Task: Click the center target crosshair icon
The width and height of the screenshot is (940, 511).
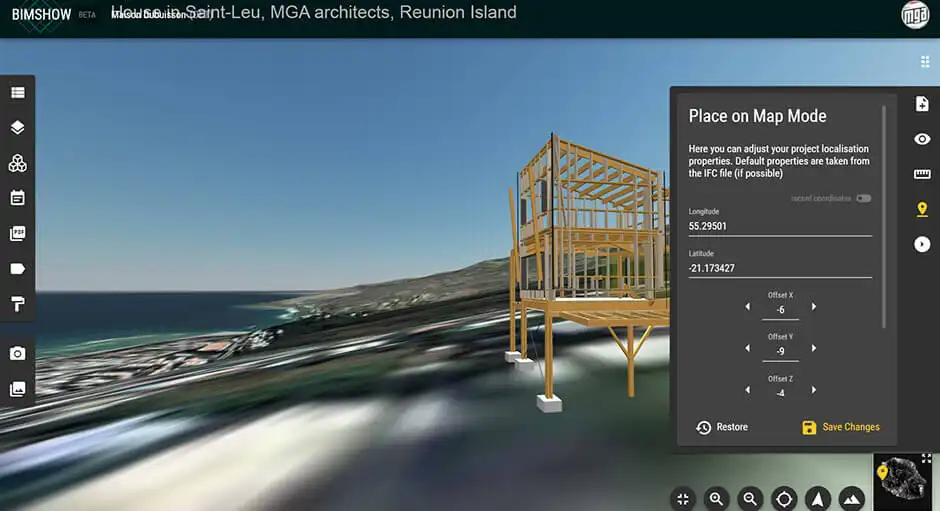Action: pyautogui.click(x=784, y=499)
